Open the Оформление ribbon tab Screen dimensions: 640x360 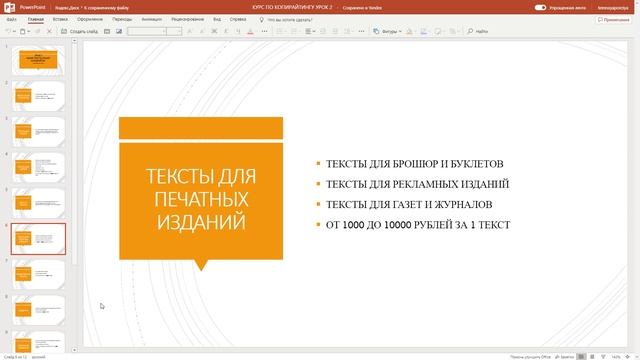coord(90,19)
